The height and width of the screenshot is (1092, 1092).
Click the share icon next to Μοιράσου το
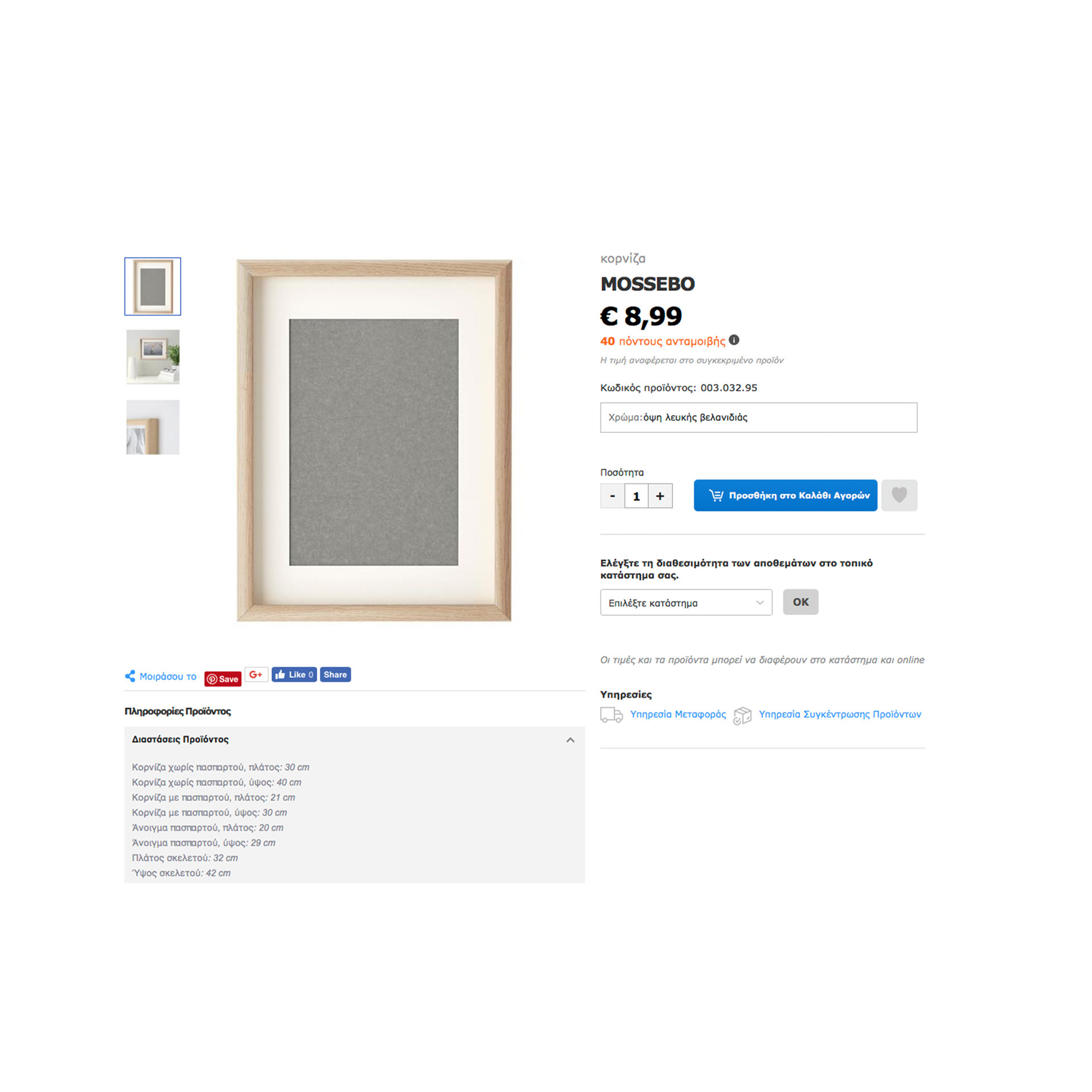130,676
